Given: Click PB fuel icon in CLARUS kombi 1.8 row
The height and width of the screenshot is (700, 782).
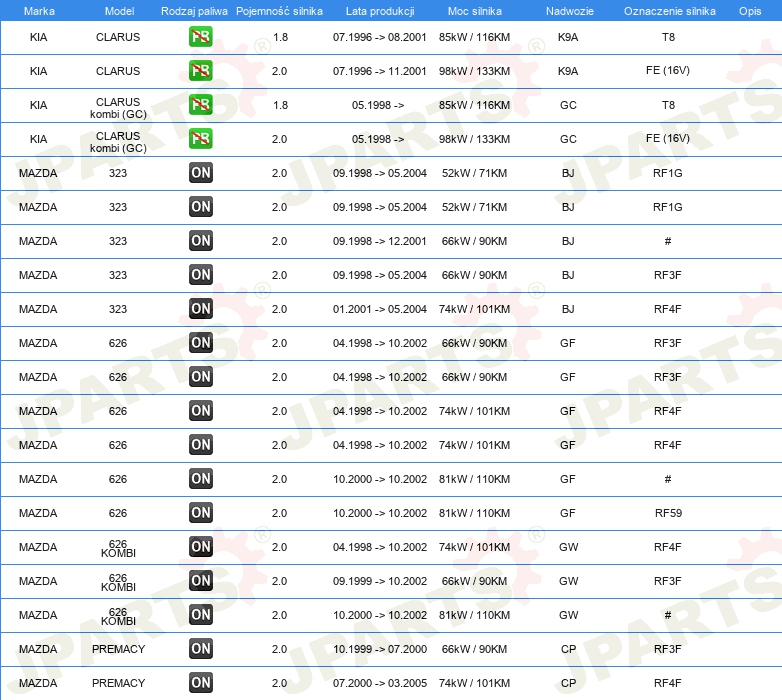Looking at the screenshot, I should pyautogui.click(x=200, y=105).
